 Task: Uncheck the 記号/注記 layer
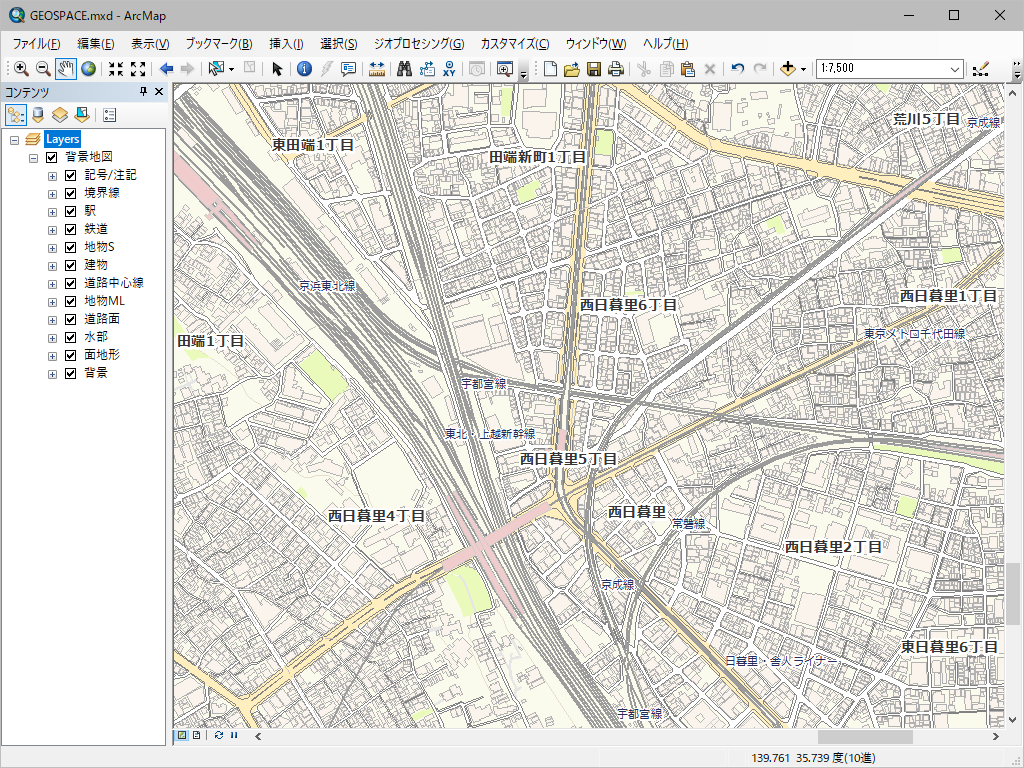pyautogui.click(x=71, y=176)
